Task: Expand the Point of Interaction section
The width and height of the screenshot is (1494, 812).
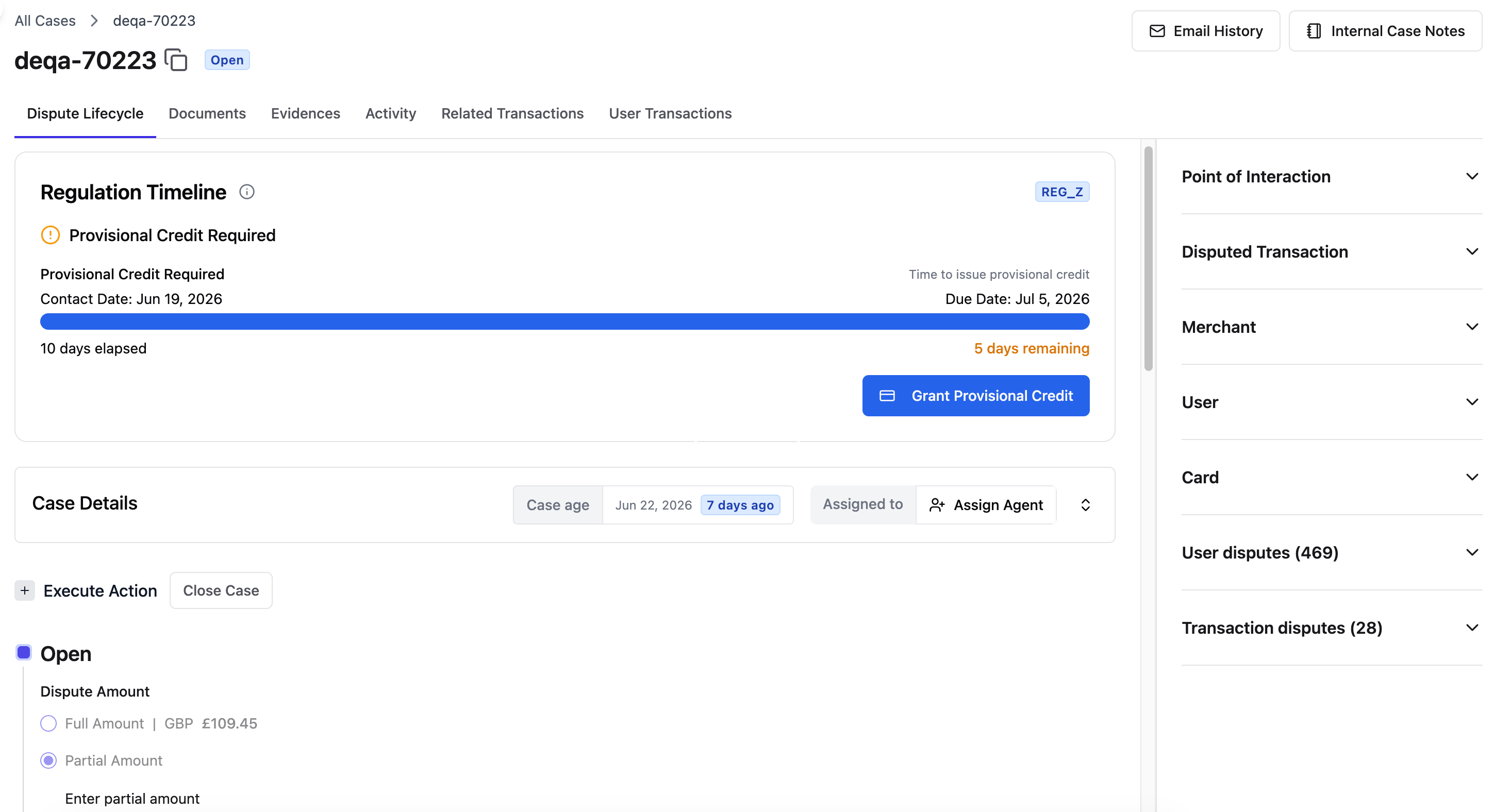Action: 1332,176
